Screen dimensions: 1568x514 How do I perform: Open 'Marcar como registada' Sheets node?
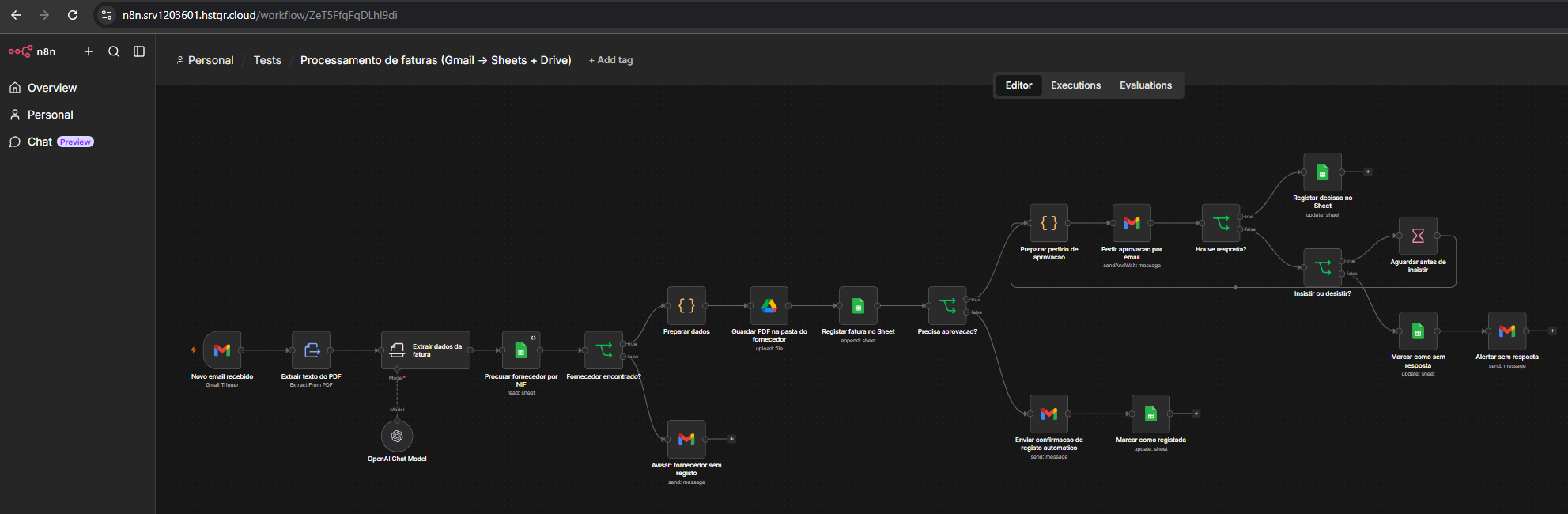click(1150, 414)
